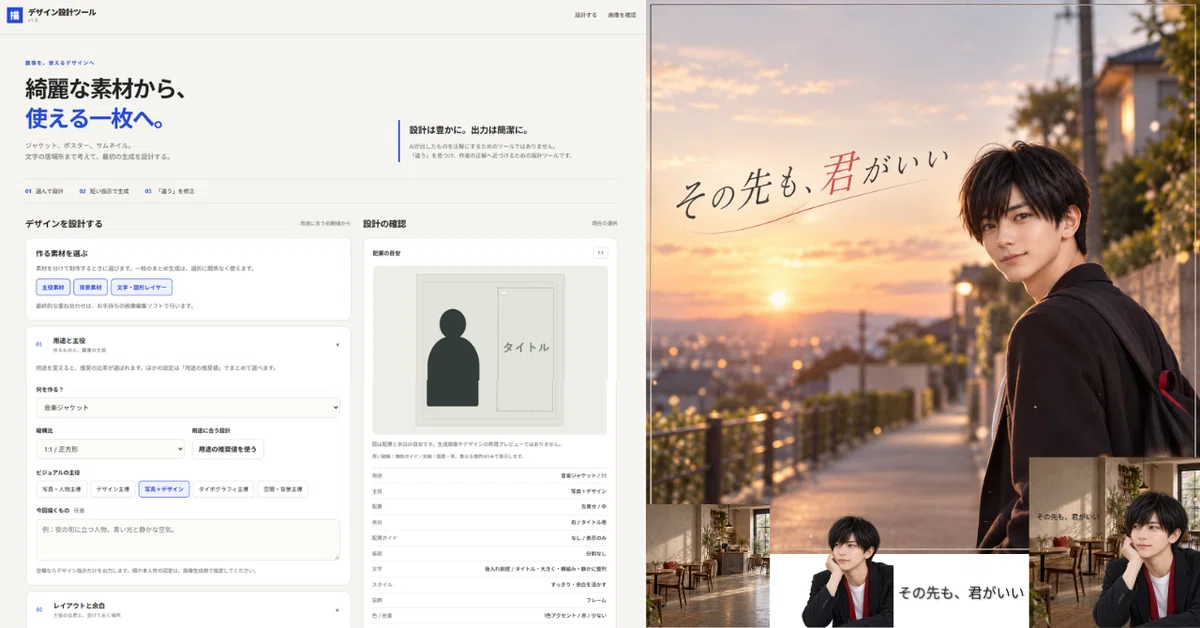The height and width of the screenshot is (628, 1200).
Task: Click the 用途の推奨値を使う button
Action: click(x=228, y=449)
